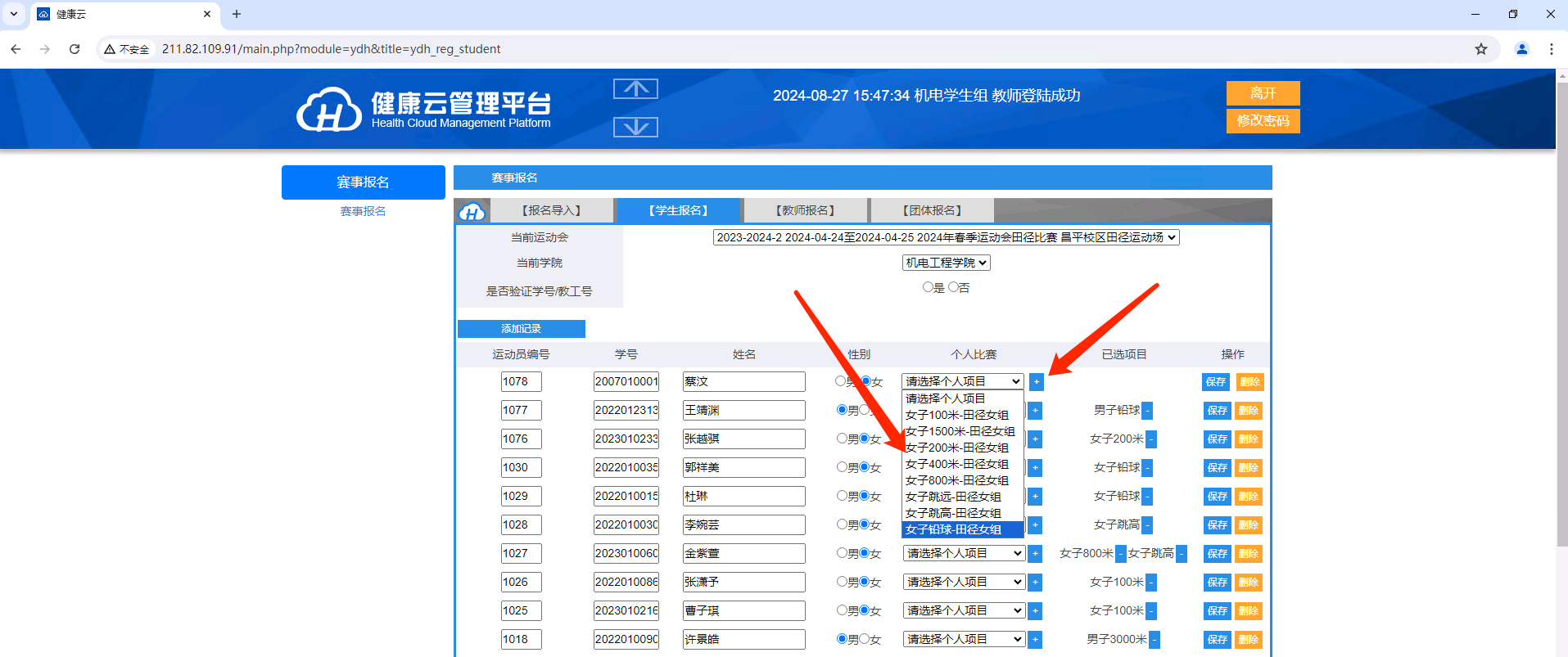1568x657 pixels.
Task: Select 是 for verifying student number
Action: point(928,287)
